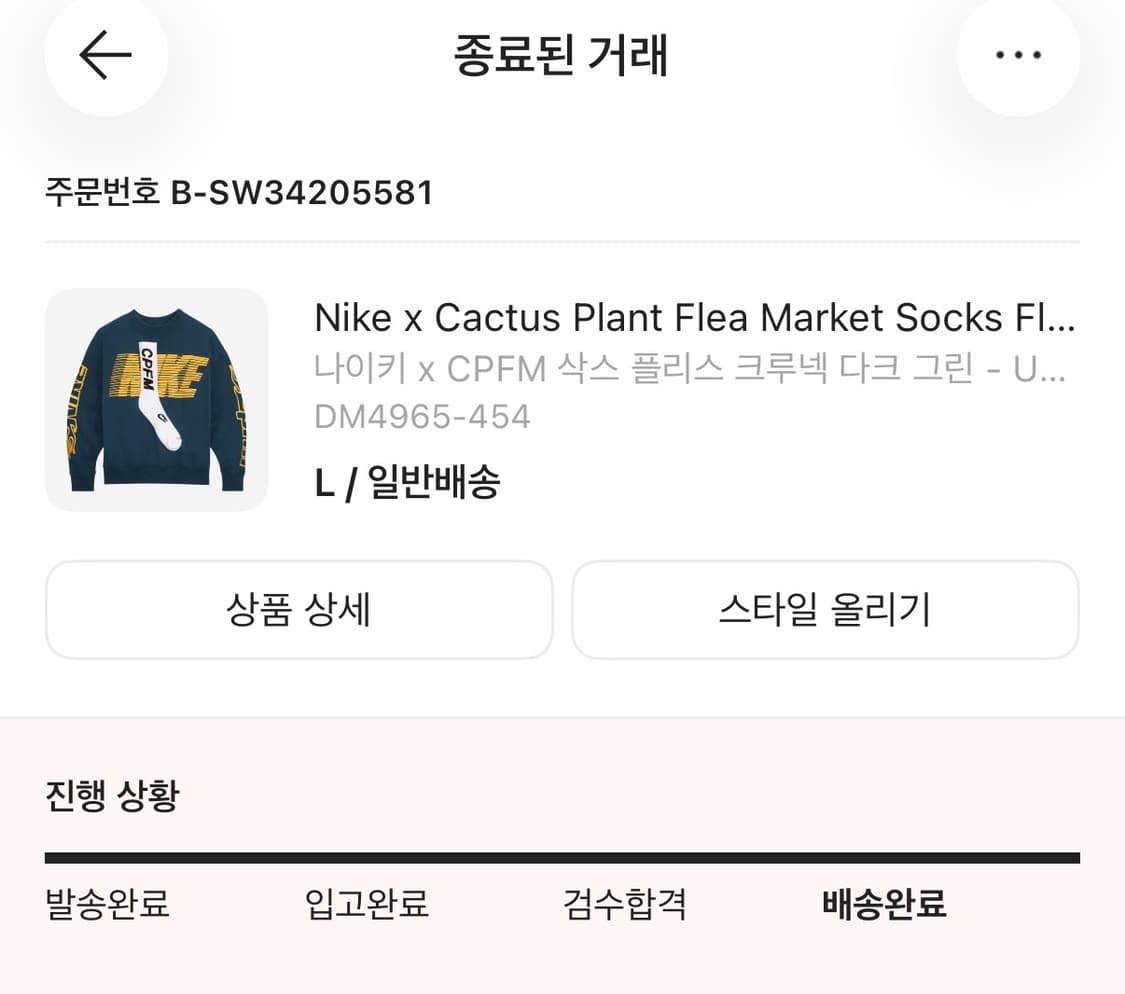Tap 스타일 올리기 to upload a style

pyautogui.click(x=826, y=610)
